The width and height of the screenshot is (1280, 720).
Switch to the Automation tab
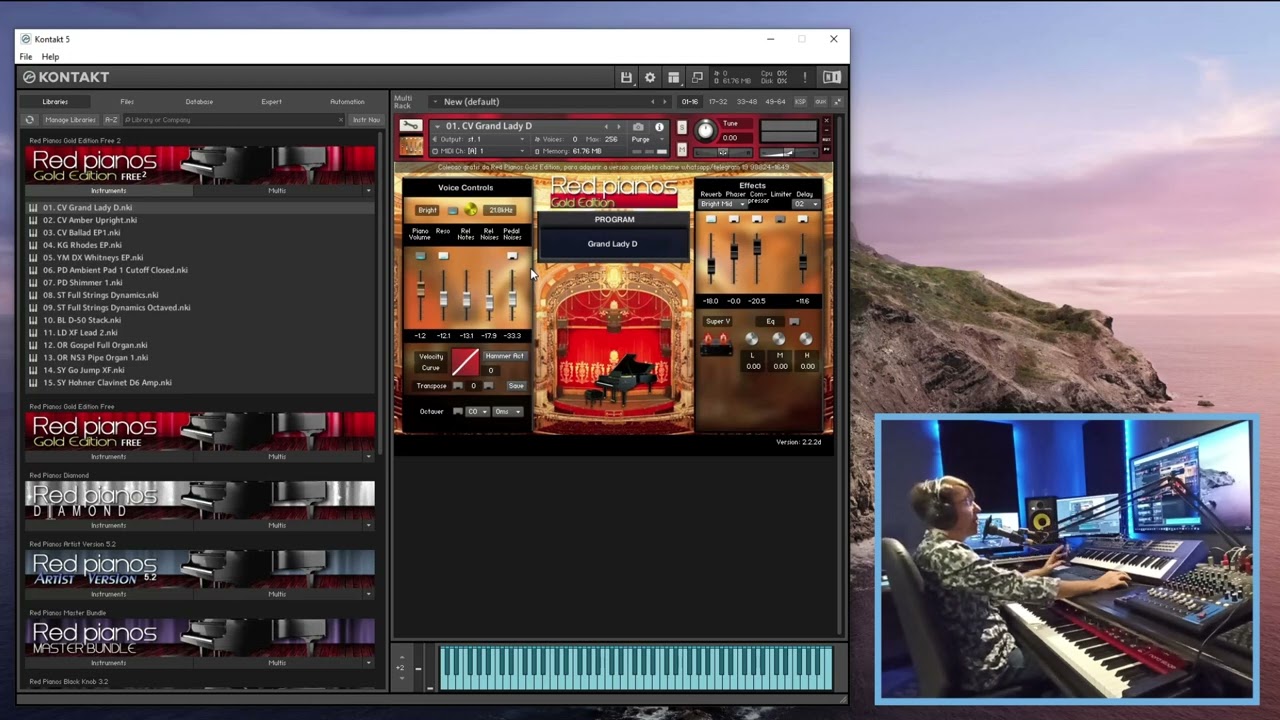click(x=347, y=102)
